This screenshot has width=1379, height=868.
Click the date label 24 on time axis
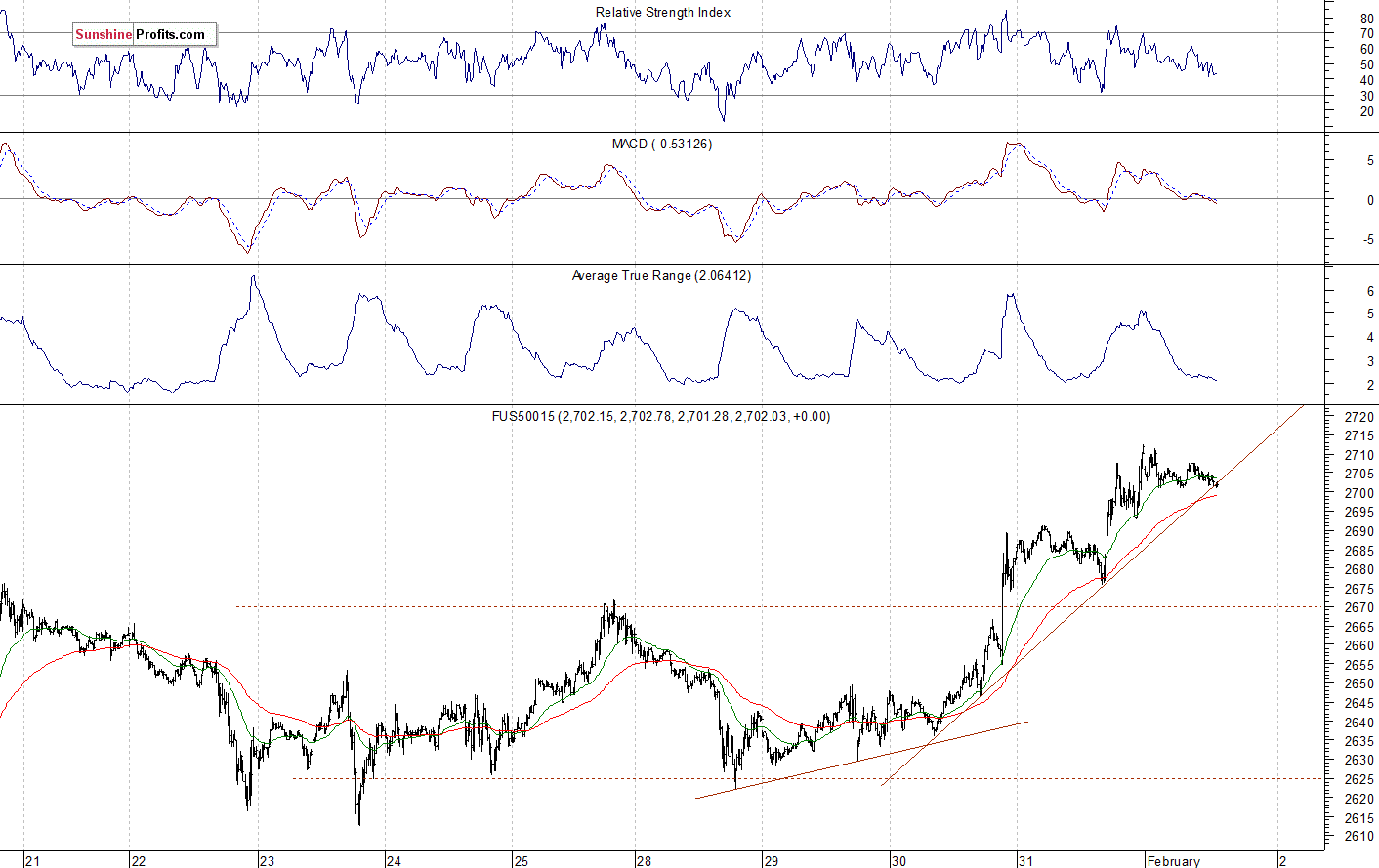point(394,861)
